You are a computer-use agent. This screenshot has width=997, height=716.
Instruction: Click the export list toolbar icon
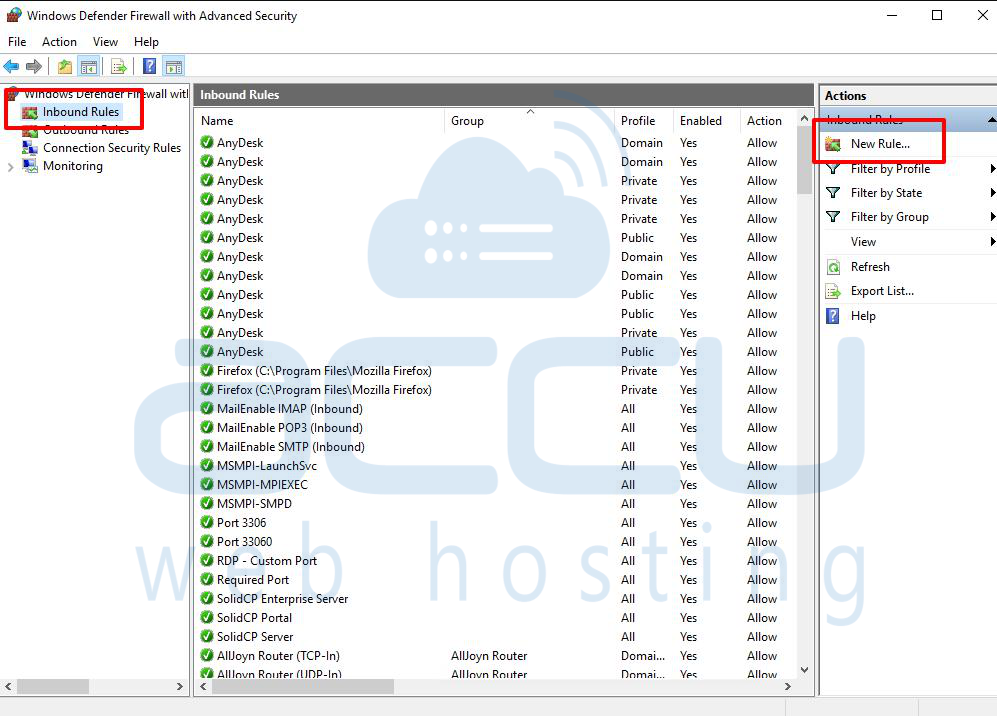pyautogui.click(x=118, y=66)
